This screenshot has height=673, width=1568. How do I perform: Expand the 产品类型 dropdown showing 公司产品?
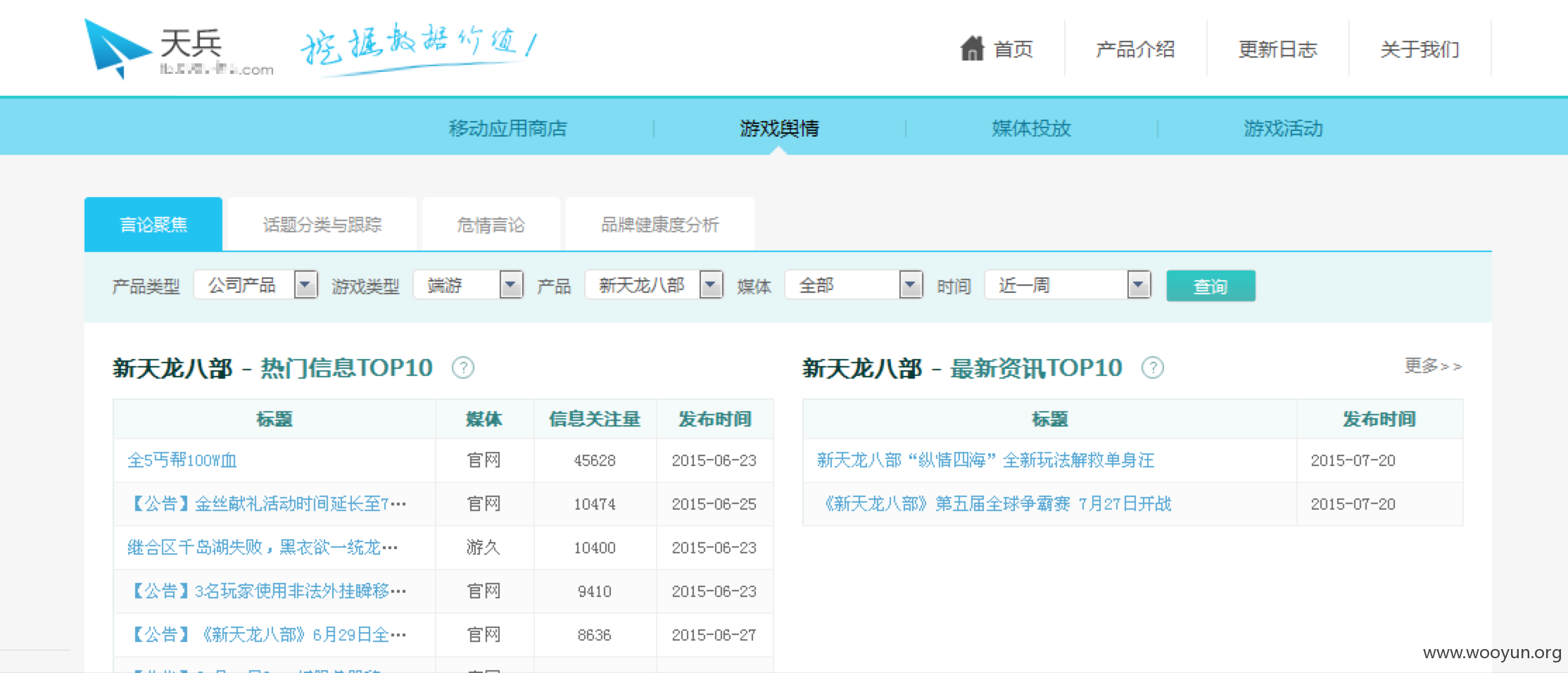[x=255, y=285]
